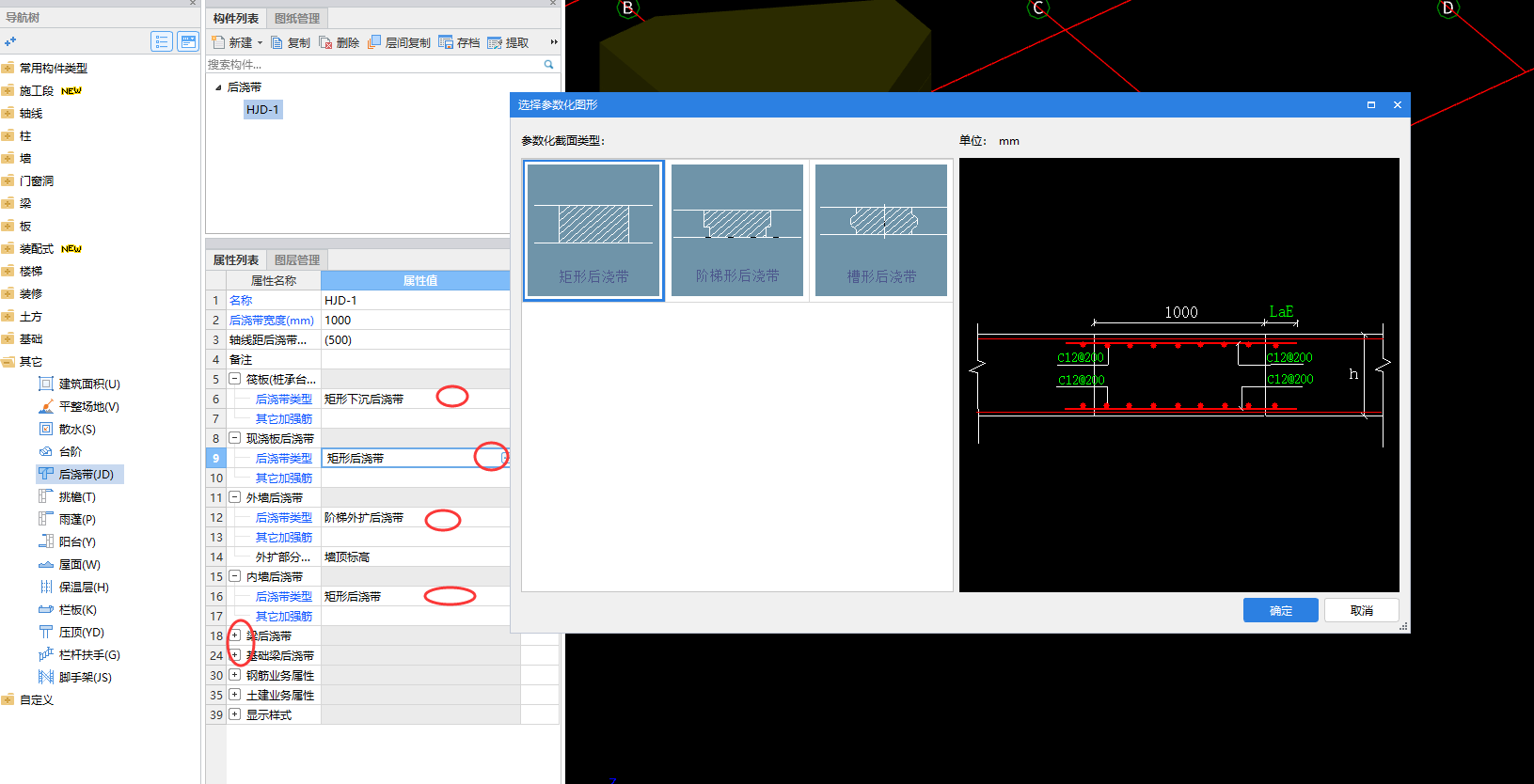
Task: Collapse the 后浇带 node in component list
Action: click(x=218, y=87)
